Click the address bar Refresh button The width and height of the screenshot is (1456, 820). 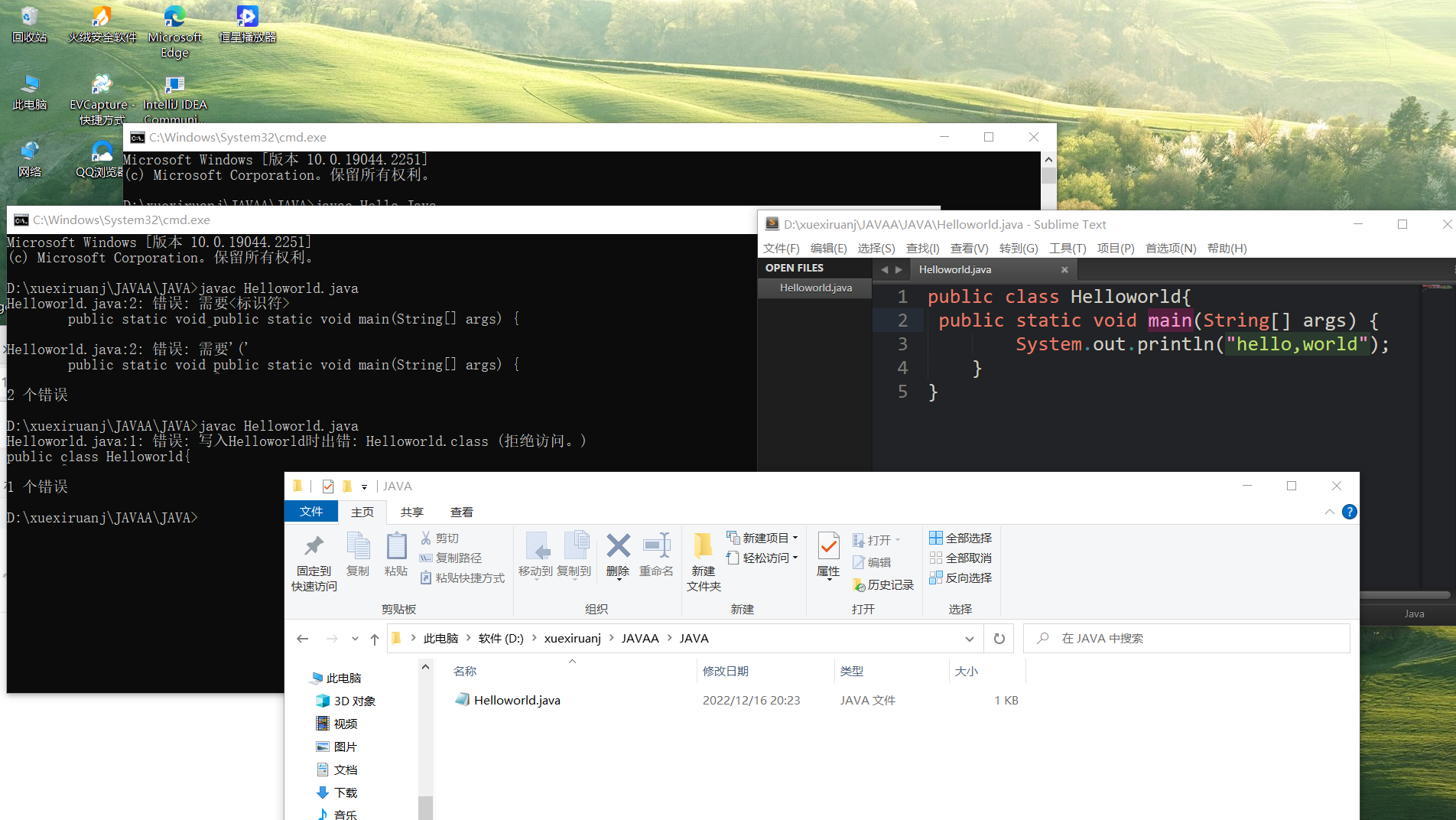[999, 639]
